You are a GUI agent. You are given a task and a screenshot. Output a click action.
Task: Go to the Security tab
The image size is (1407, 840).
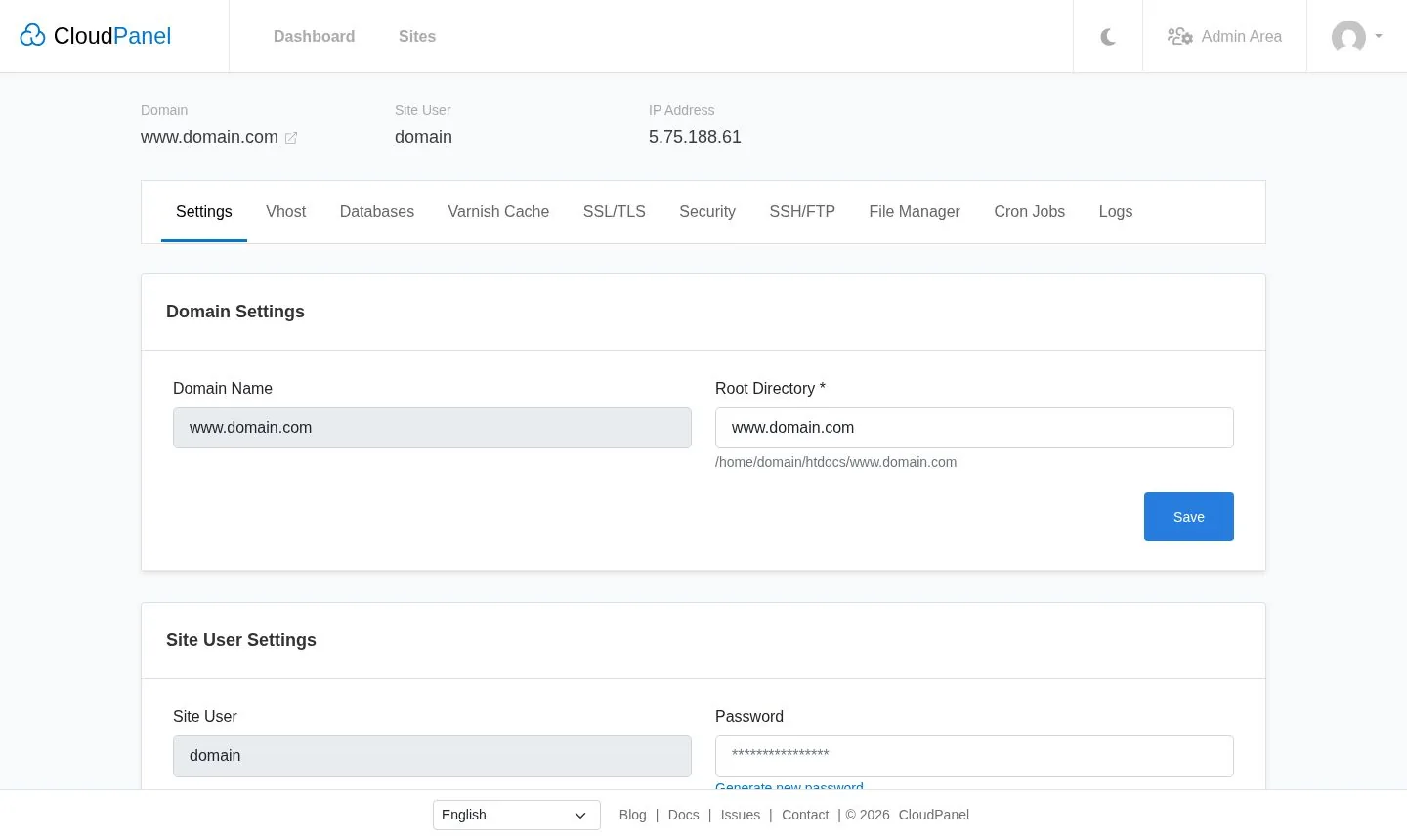707,211
